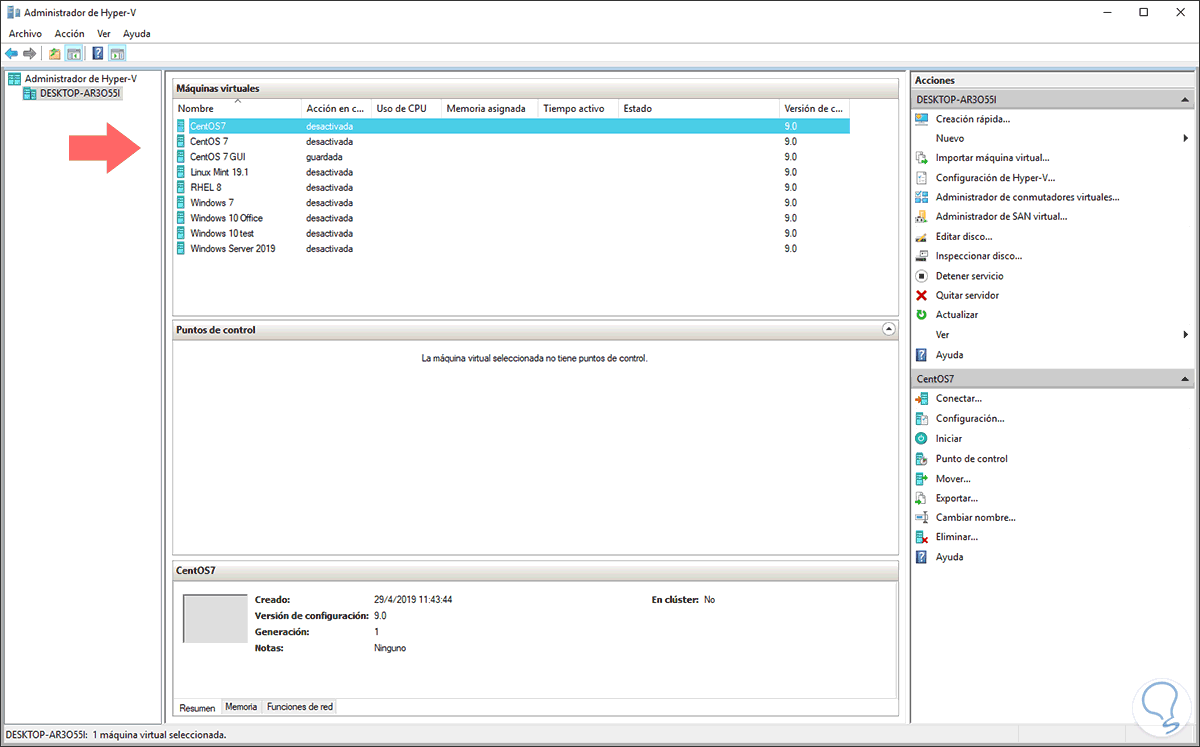Open Ayuda under the CentOS7 actions section
Screen dimensions: 1200x747
click(x=950, y=557)
